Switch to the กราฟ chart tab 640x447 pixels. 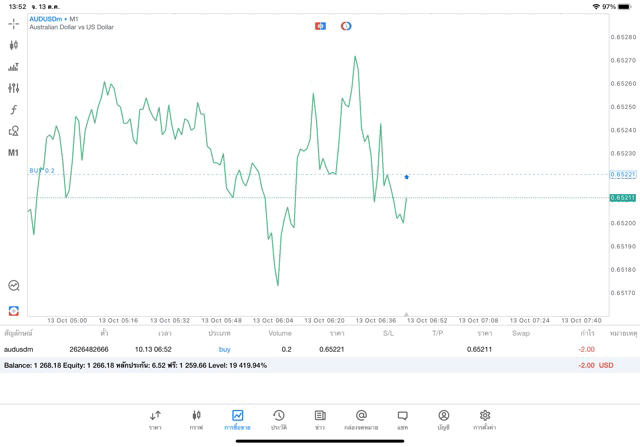tap(196, 419)
